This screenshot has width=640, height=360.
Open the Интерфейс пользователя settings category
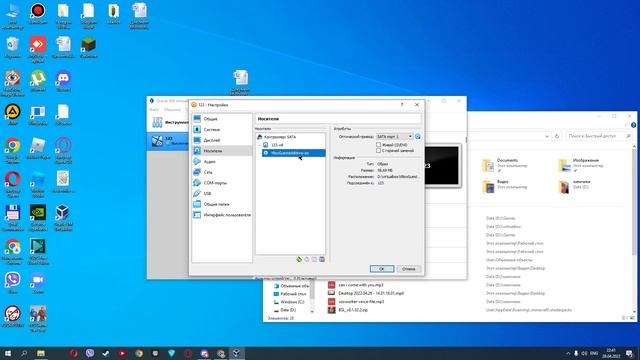tap(222, 215)
